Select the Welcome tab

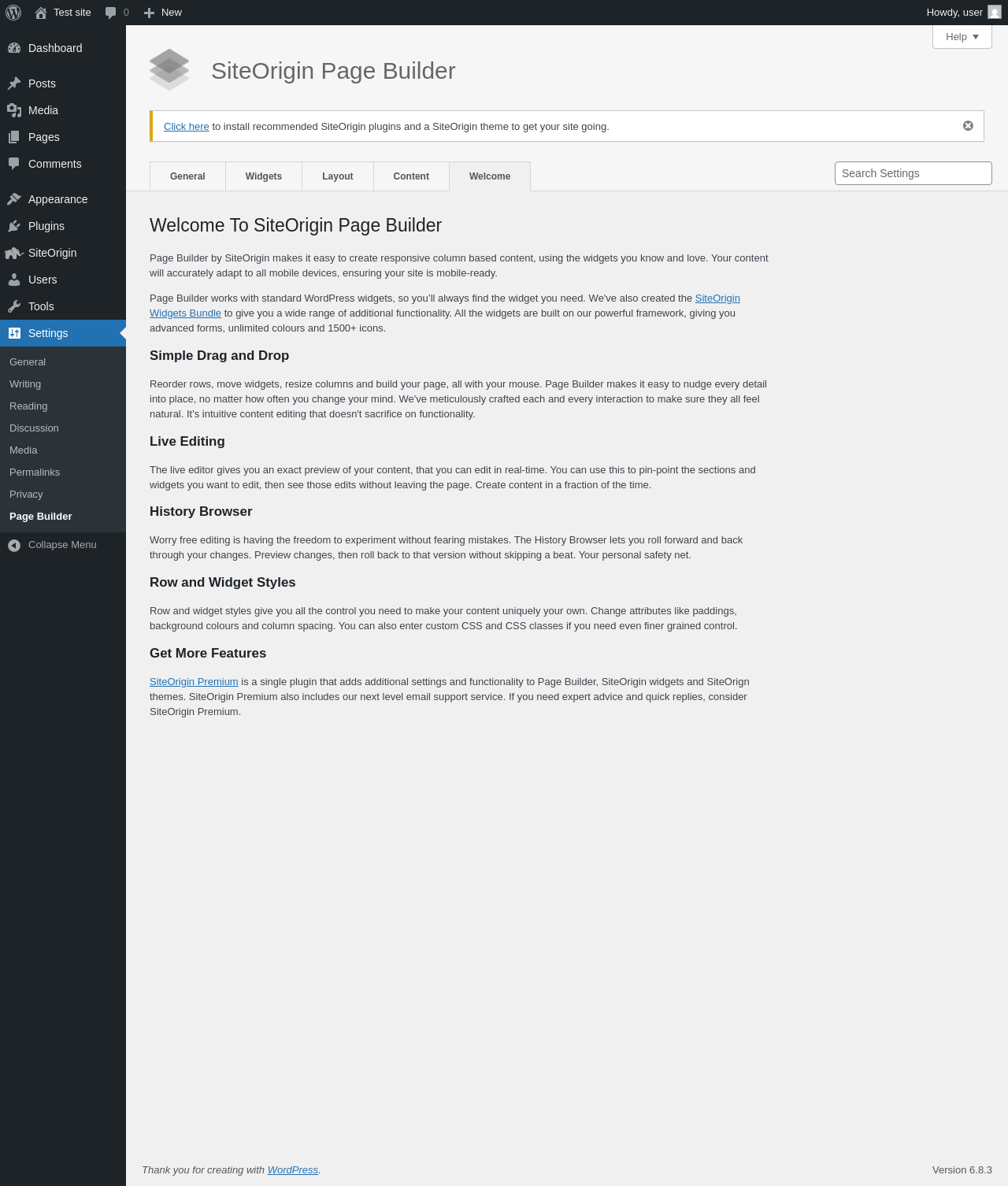(x=490, y=176)
